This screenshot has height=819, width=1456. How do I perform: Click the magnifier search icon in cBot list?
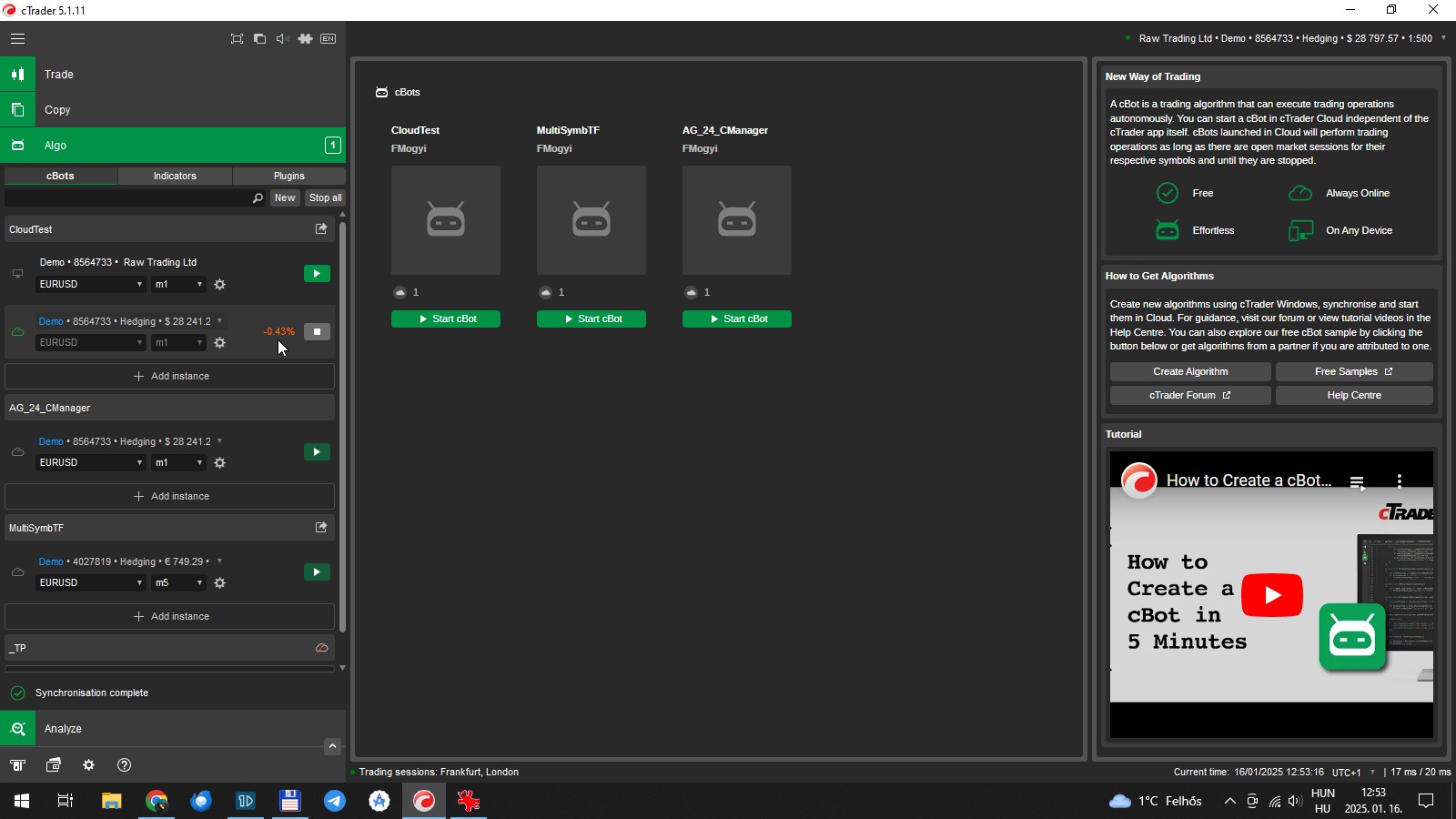pyautogui.click(x=258, y=197)
